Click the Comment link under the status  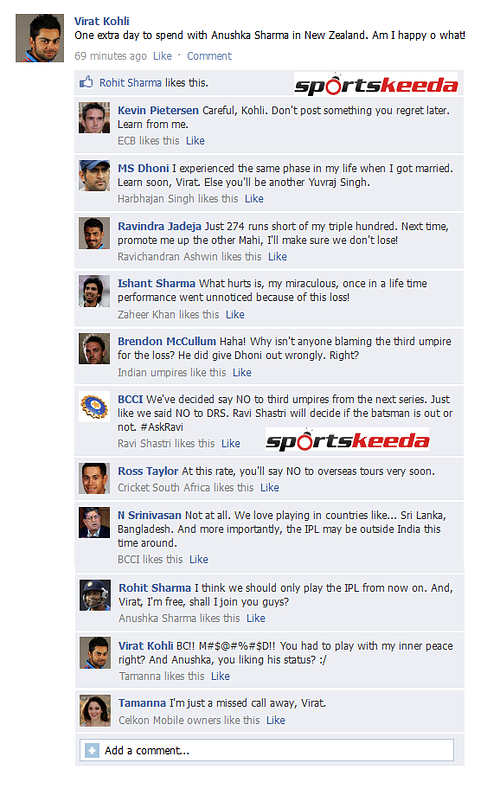[x=209, y=56]
